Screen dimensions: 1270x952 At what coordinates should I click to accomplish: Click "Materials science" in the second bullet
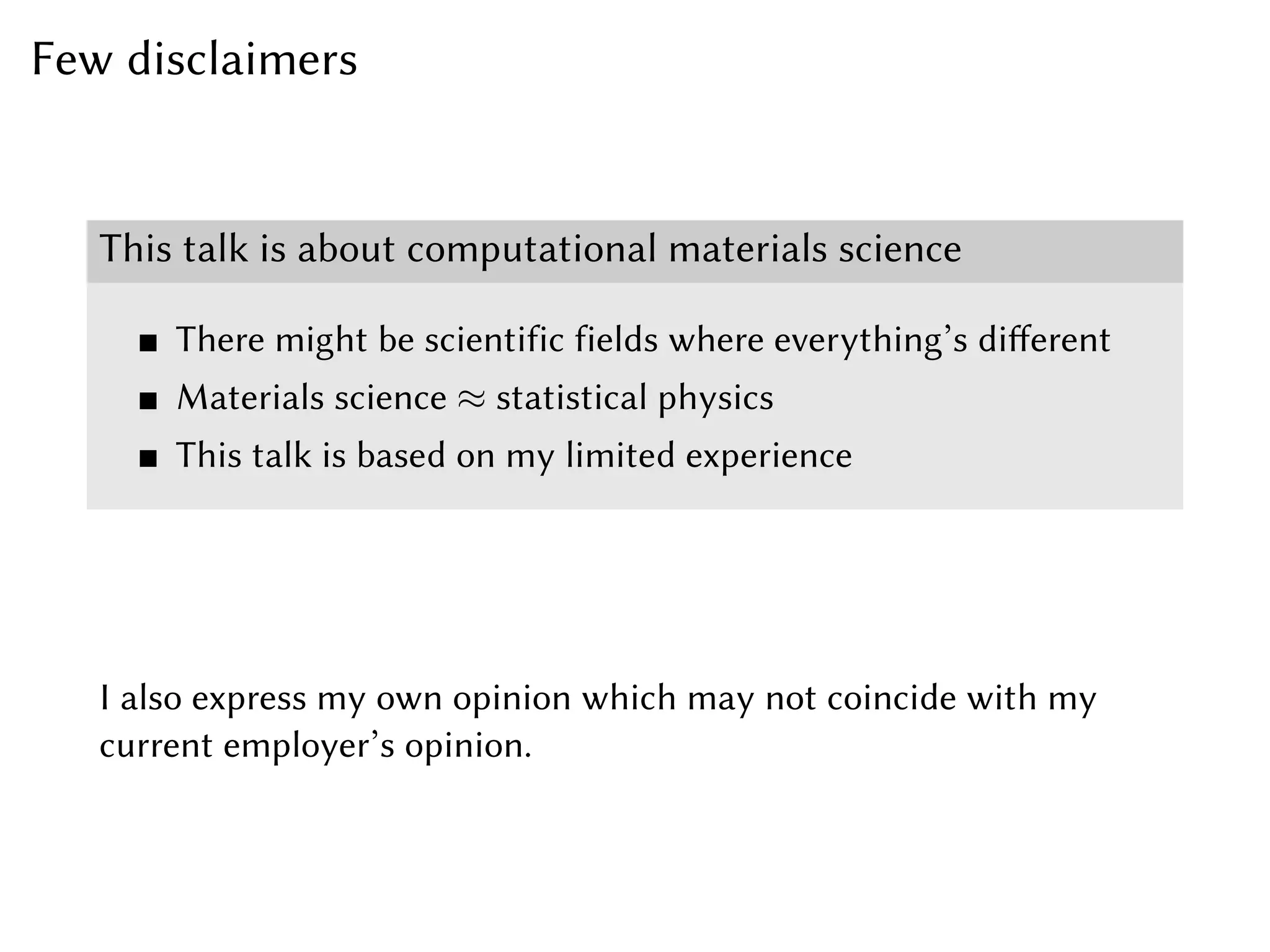click(x=312, y=398)
